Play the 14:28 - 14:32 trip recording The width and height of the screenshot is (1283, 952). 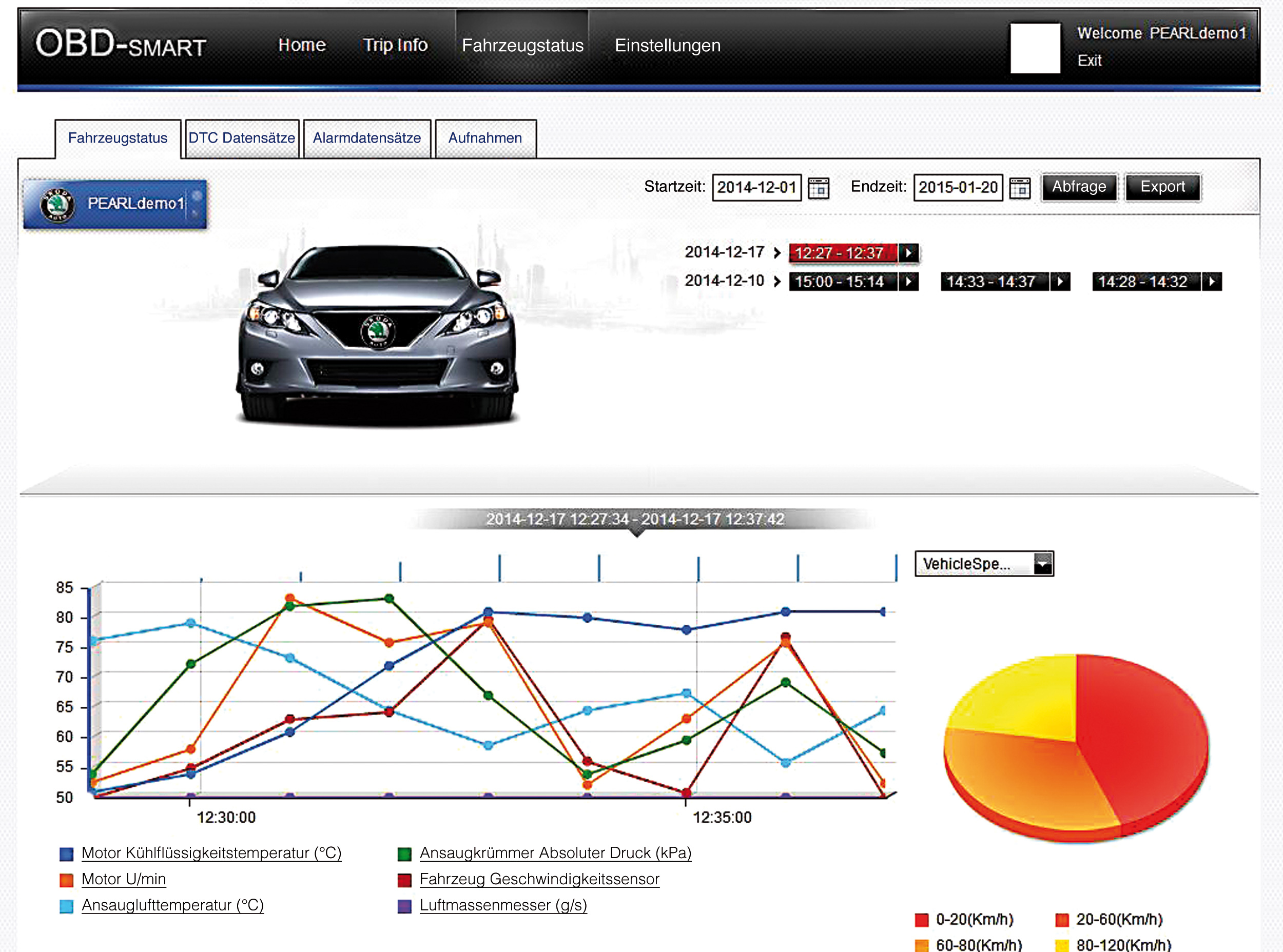1212,281
